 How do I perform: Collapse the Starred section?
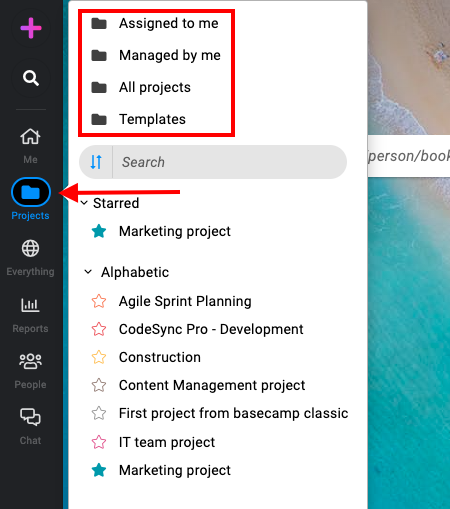click(84, 203)
